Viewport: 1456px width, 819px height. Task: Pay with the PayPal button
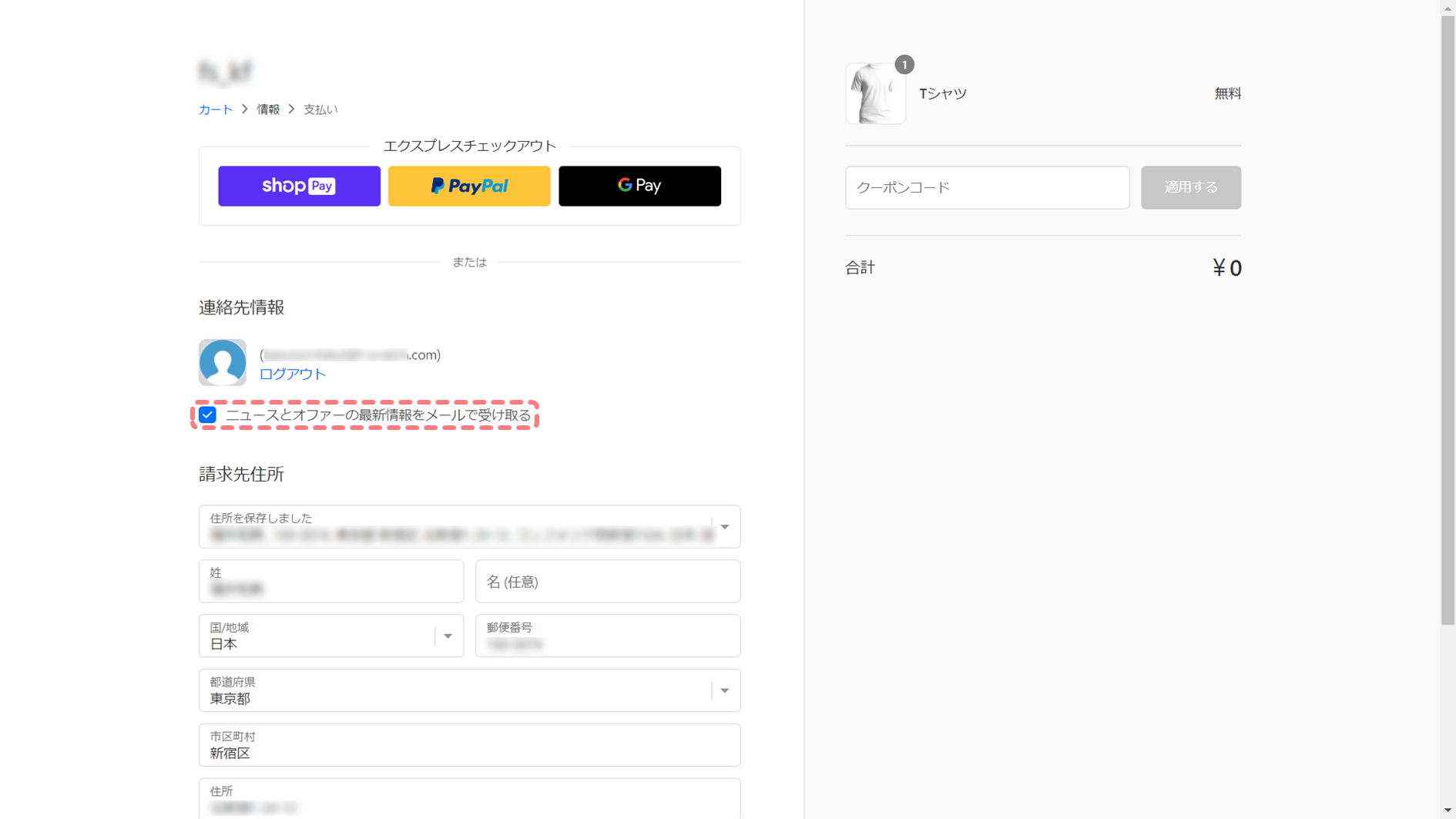point(469,186)
